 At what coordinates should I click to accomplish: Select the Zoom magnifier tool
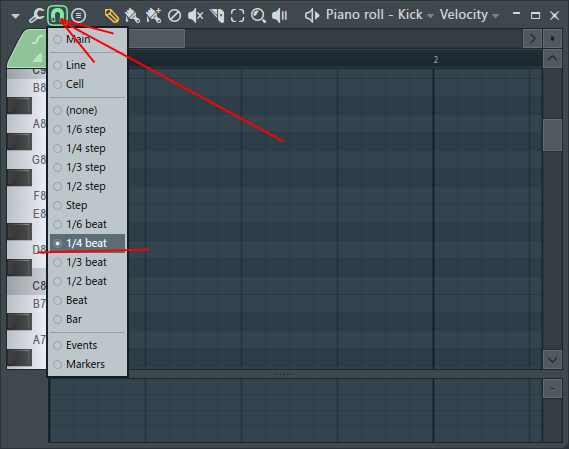258,16
